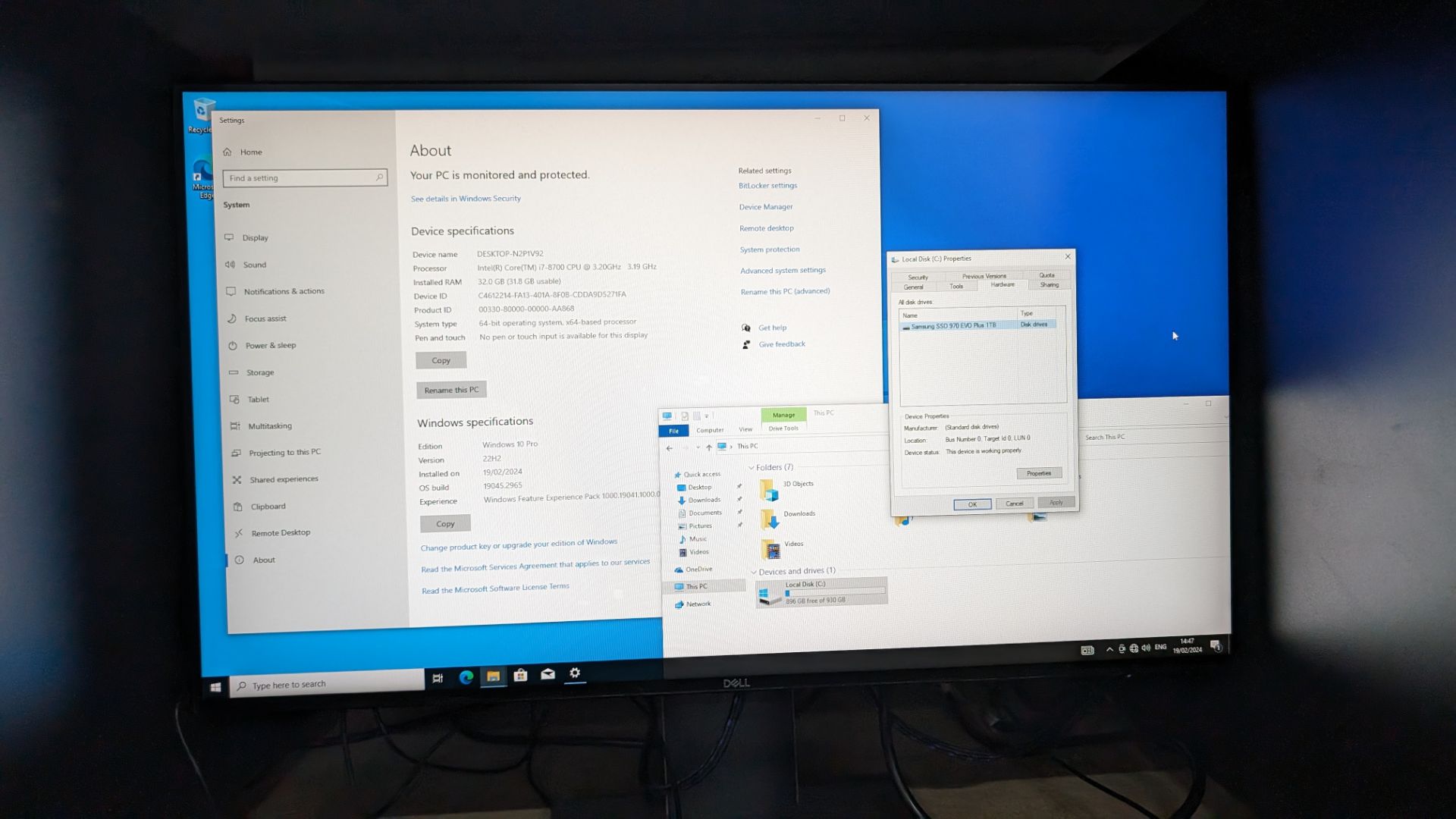Click the search bar in Settings
Viewport: 1456px width, 819px height.
tap(303, 177)
